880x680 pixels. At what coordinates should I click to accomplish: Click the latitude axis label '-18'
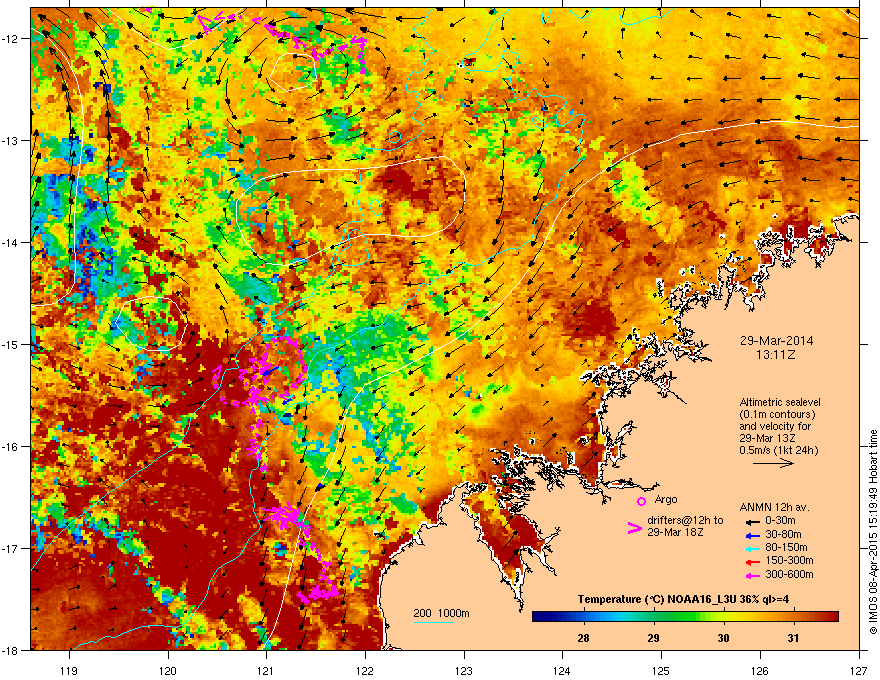11,650
